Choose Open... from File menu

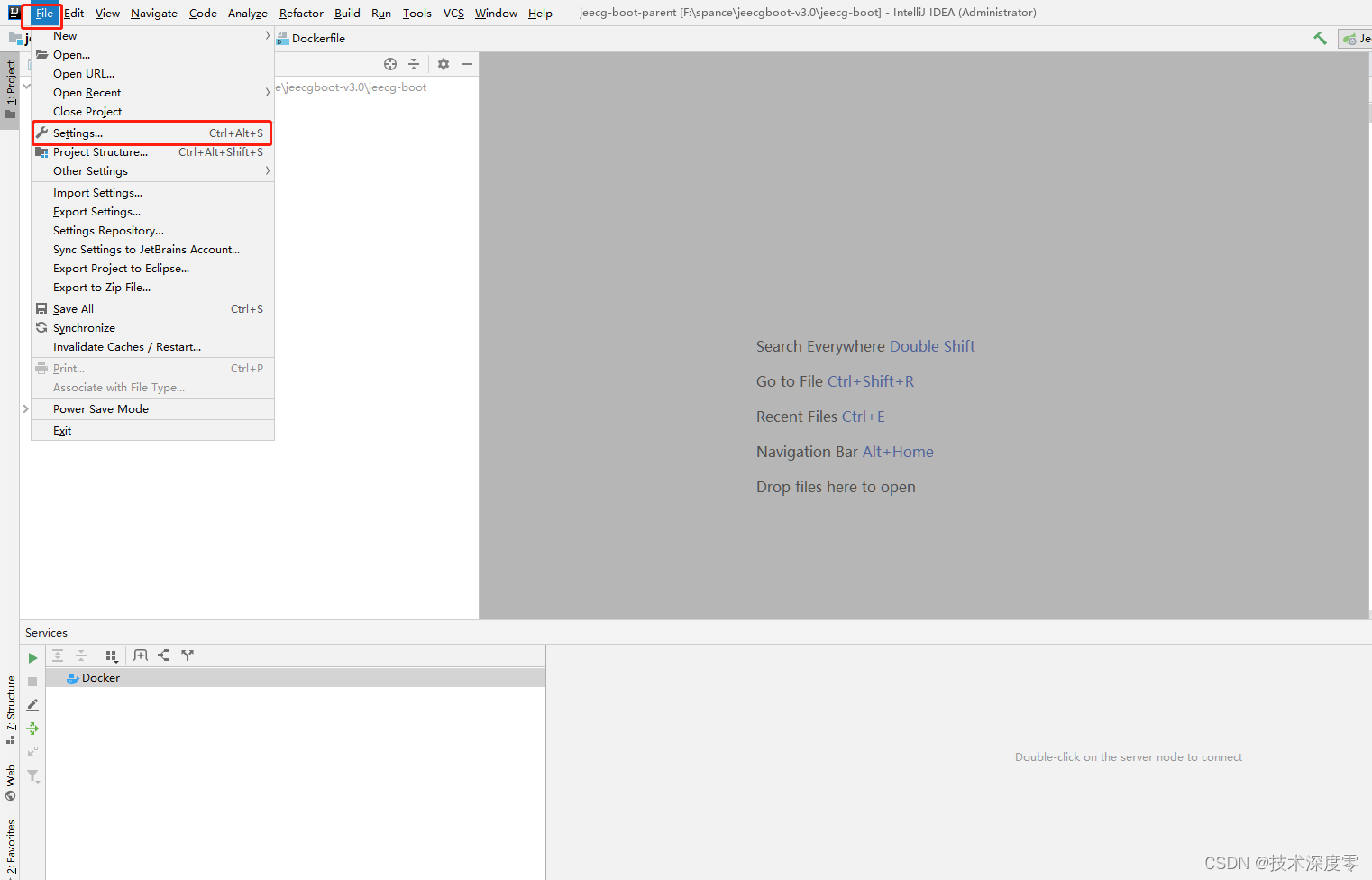(152, 55)
